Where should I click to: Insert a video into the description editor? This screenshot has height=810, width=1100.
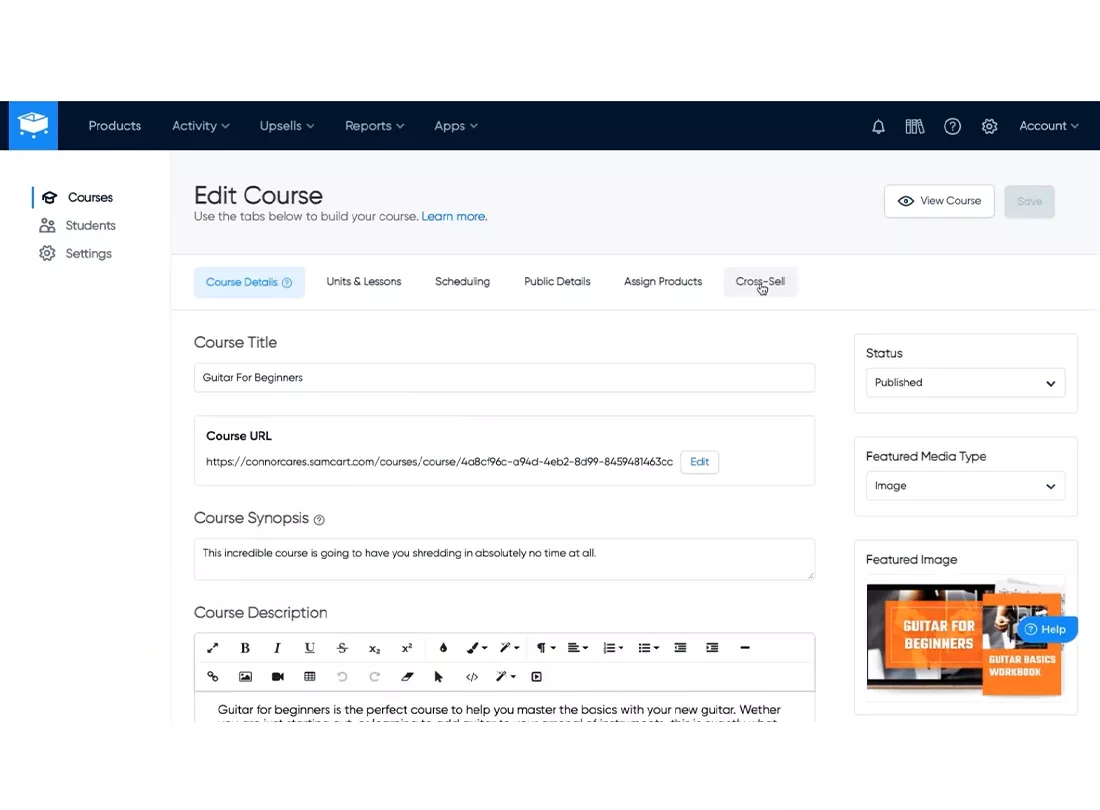coord(277,677)
